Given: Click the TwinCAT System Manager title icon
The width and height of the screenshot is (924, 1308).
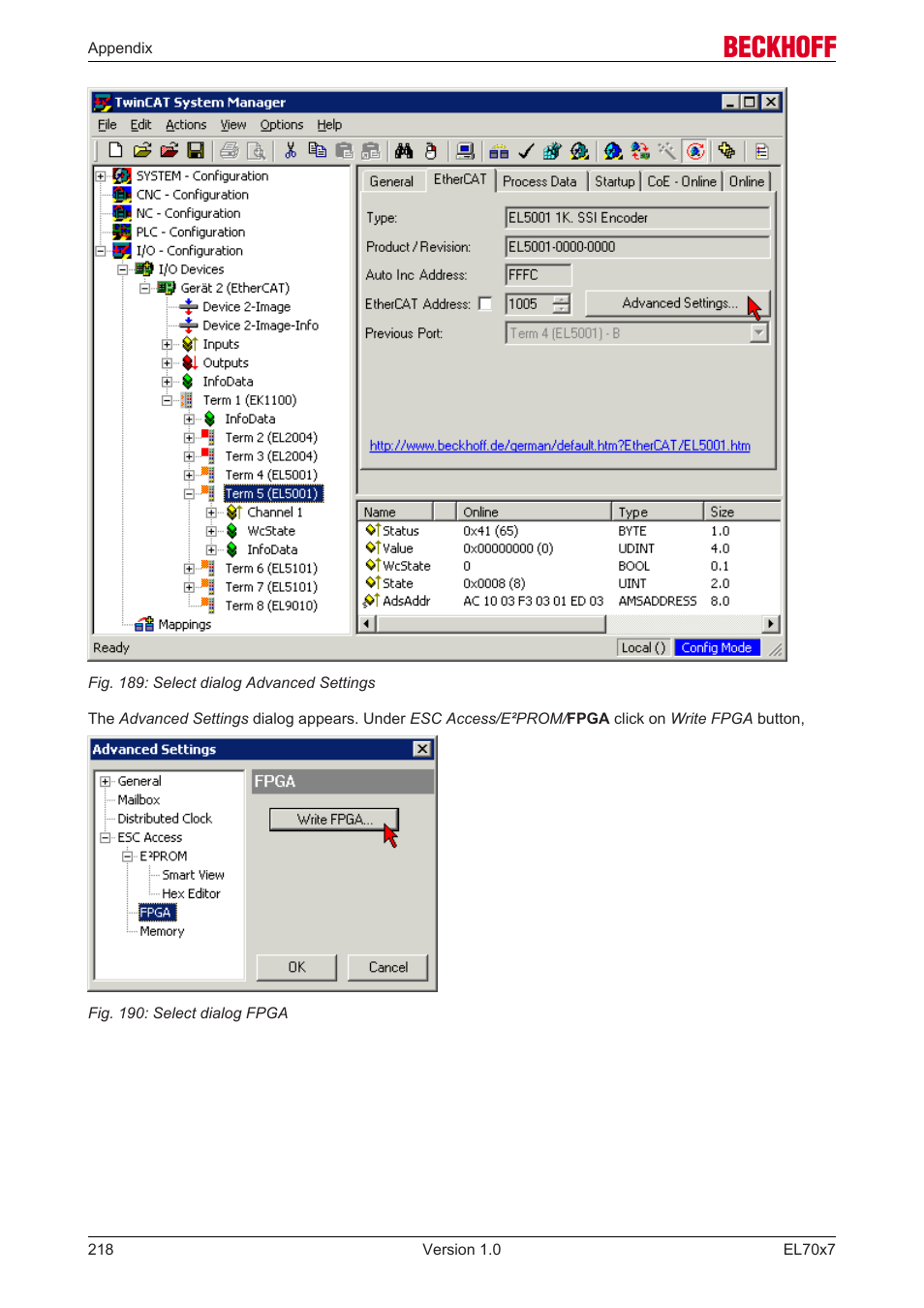Looking at the screenshot, I should click(103, 102).
